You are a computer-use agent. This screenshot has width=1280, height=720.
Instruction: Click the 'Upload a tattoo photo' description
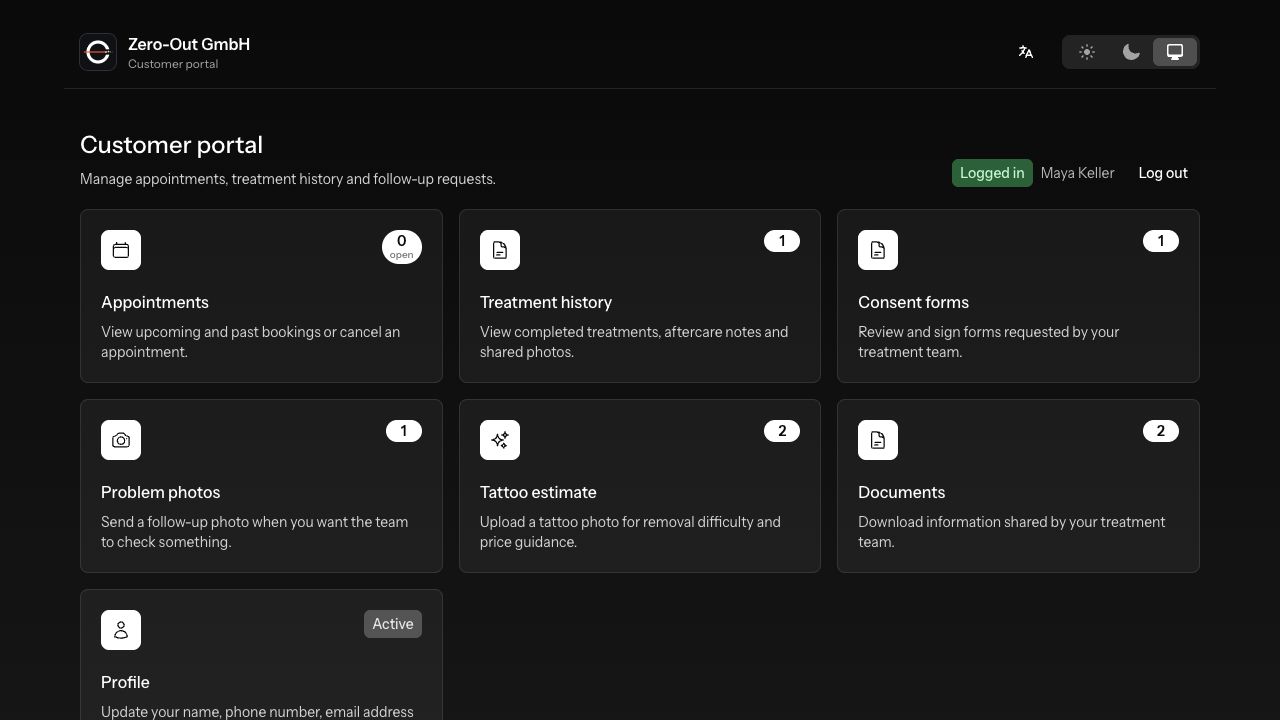click(x=630, y=532)
